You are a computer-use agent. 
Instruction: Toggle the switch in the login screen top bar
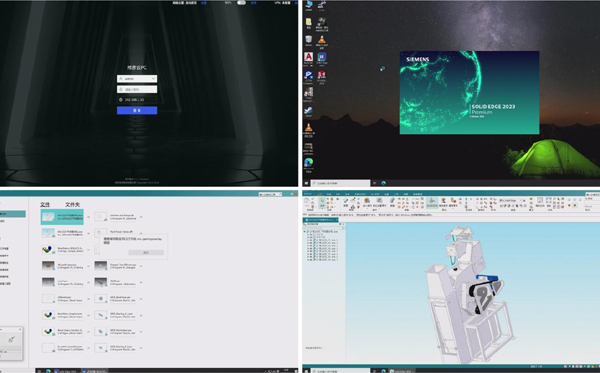click(x=241, y=3)
